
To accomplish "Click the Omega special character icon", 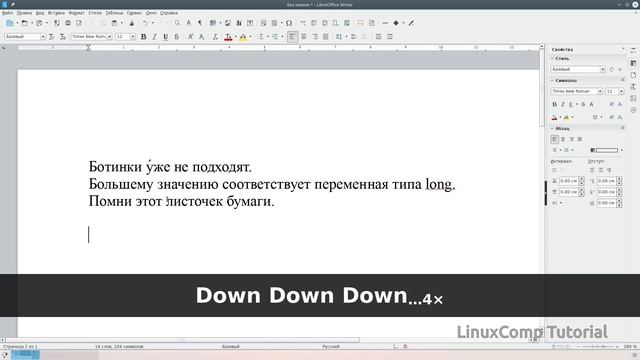I will tap(289, 23).
